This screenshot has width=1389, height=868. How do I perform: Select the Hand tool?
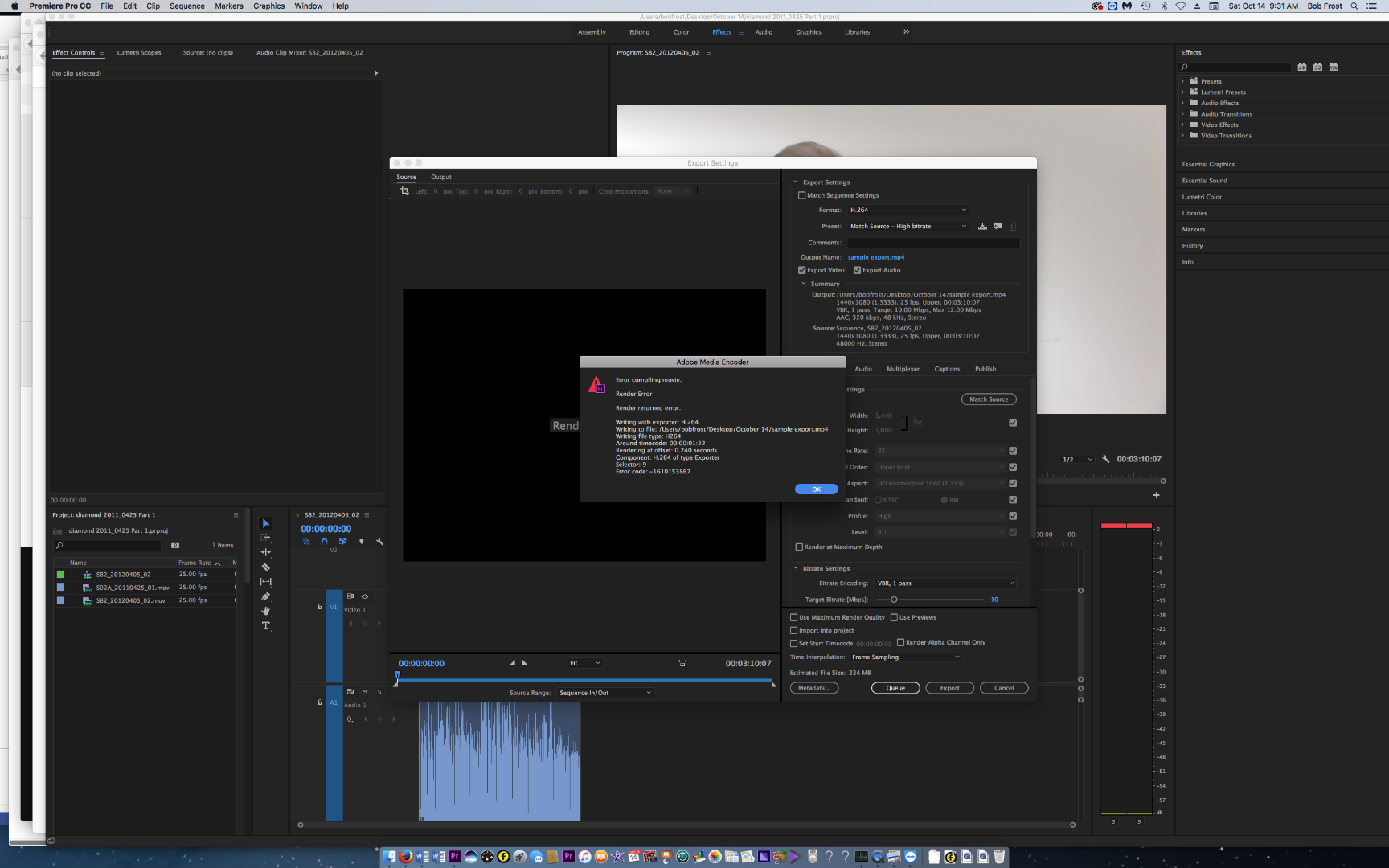[266, 611]
